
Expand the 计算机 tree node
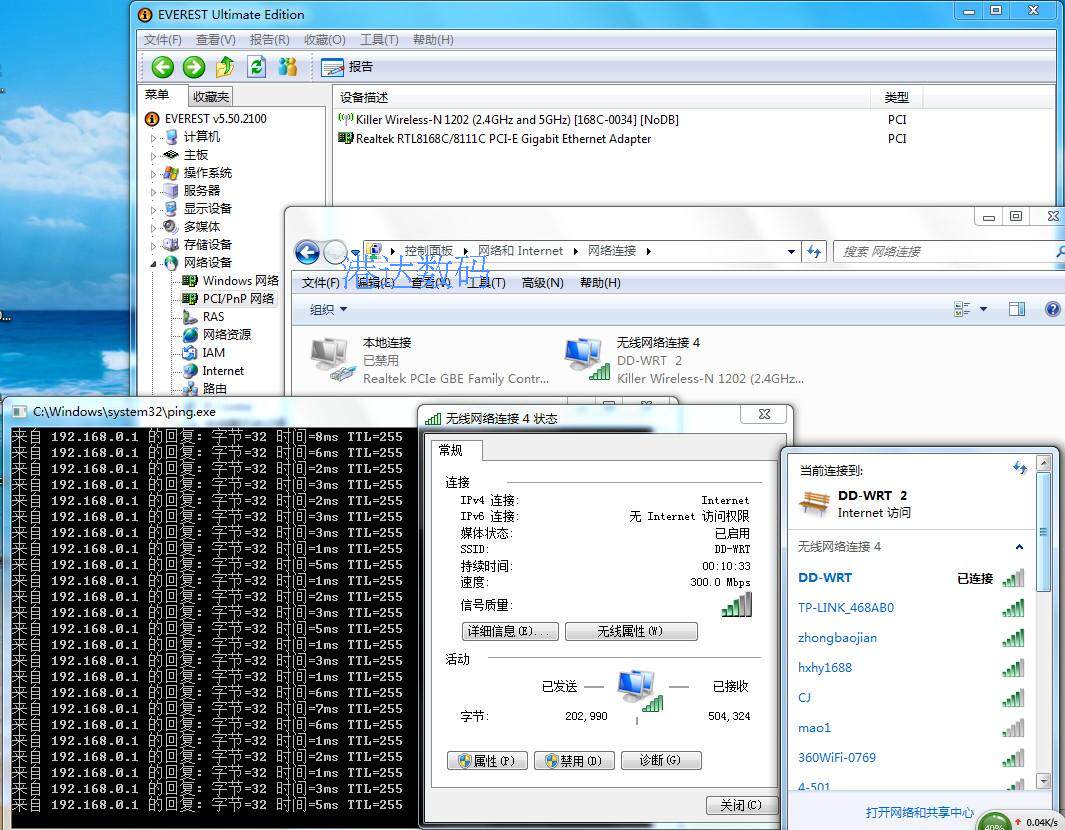pyautogui.click(x=154, y=137)
